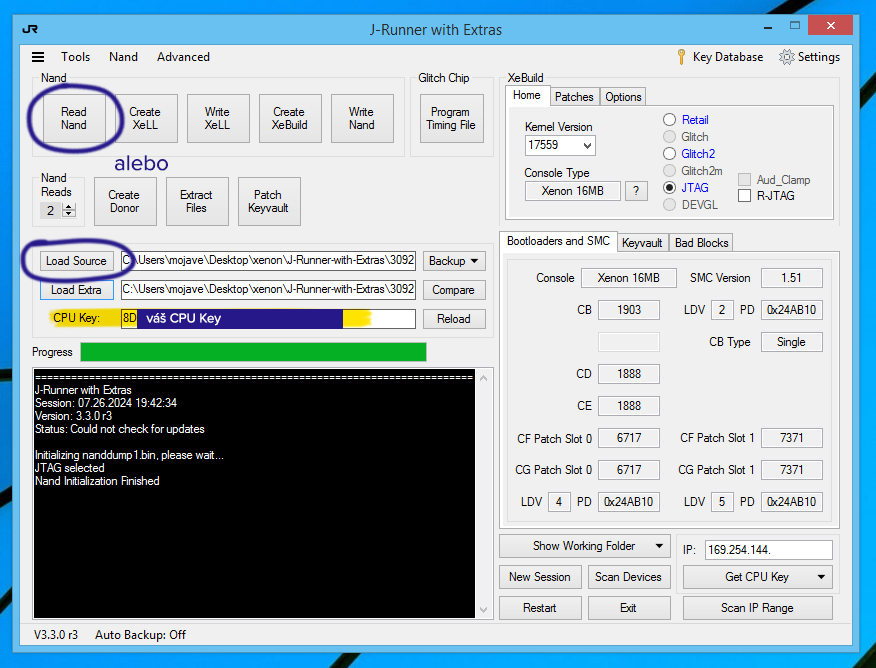Click Write XeLL button
Viewport: 876px width, 668px height.
(217, 118)
